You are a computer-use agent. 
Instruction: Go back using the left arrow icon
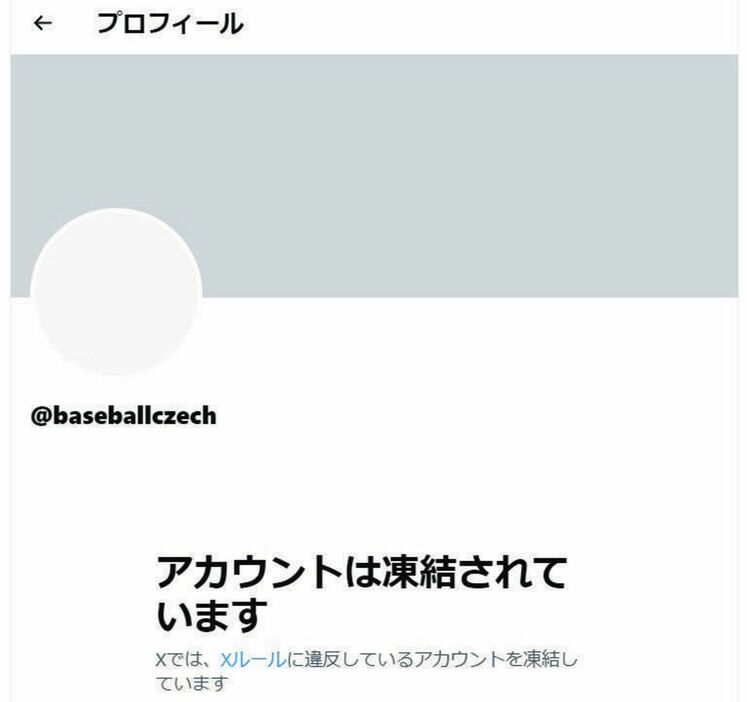pos(42,23)
